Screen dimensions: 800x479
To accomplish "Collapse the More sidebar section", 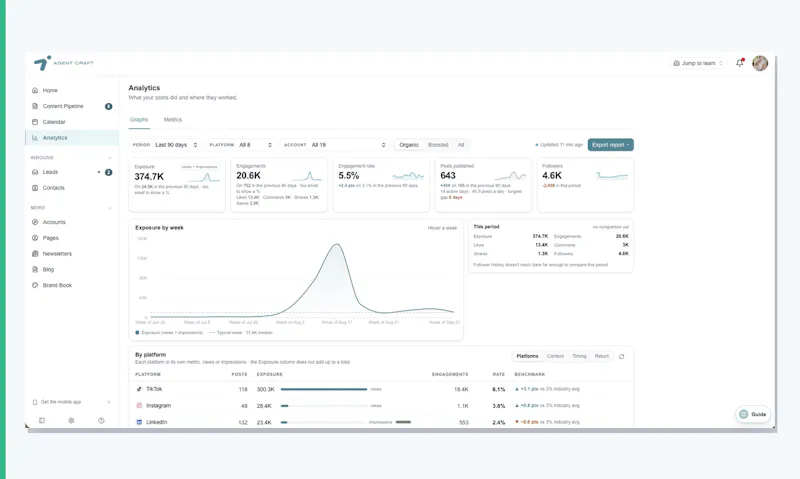I will pyautogui.click(x=110, y=208).
